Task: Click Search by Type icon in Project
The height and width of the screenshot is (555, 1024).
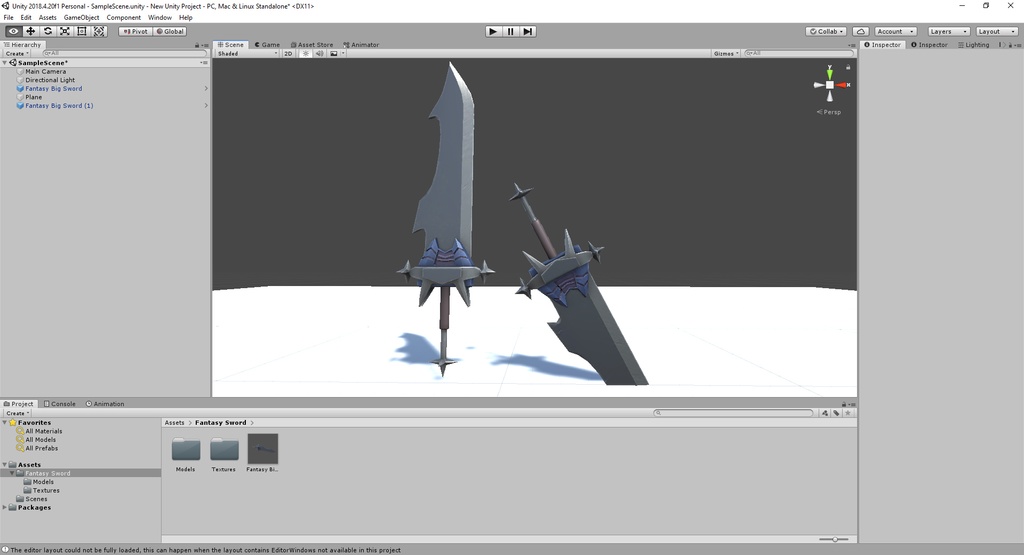Action: pos(825,413)
